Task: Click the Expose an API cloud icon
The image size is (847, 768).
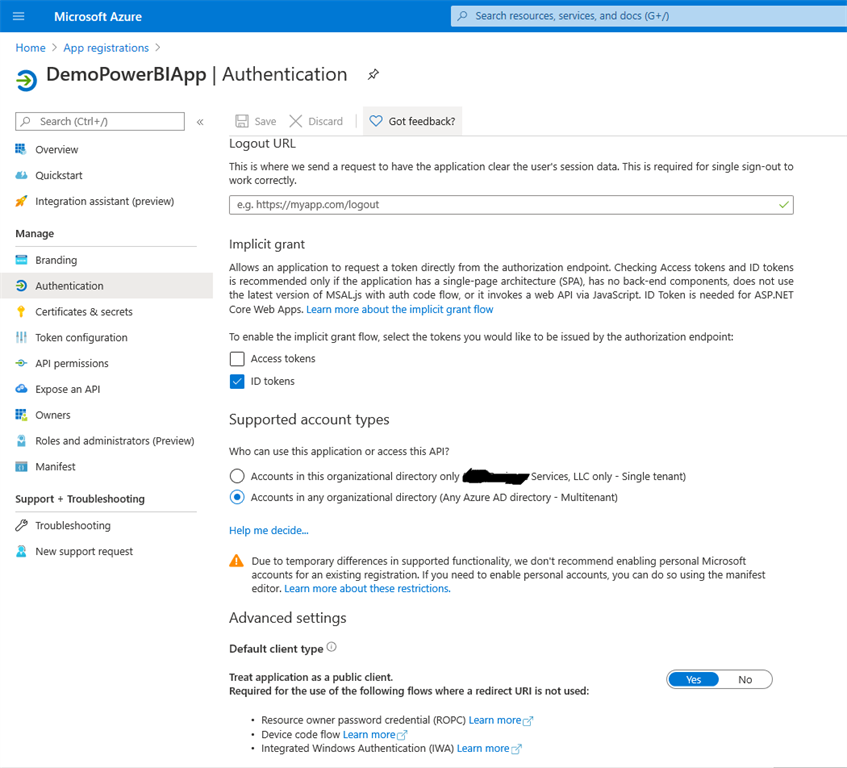Action: pos(21,389)
